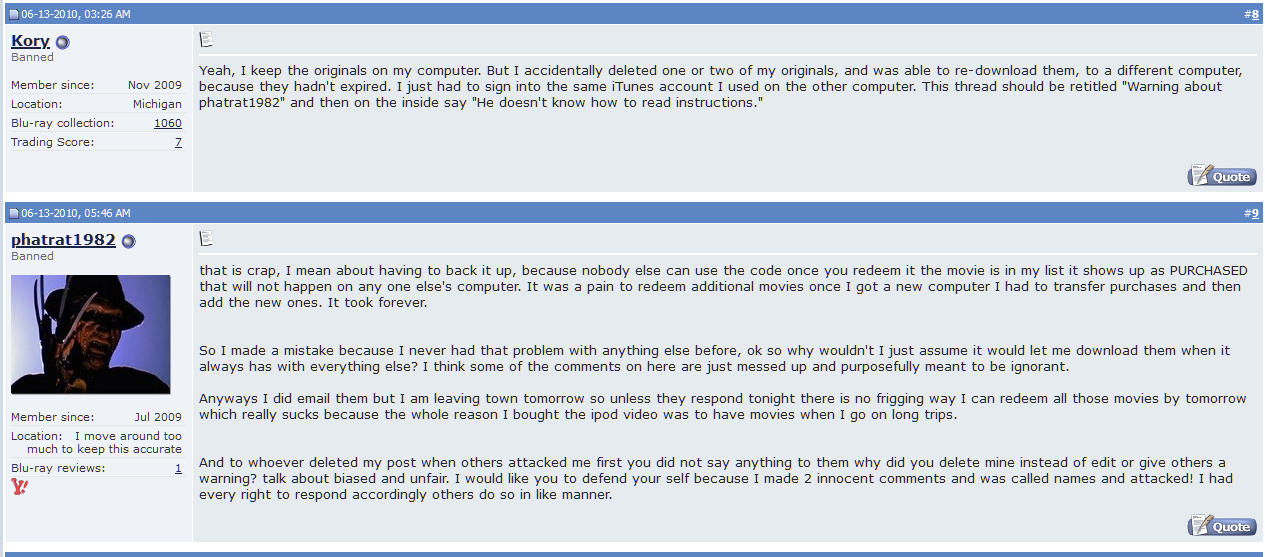Click the post status icon beside 05:46 AM date
Viewport: 1265px width, 557px height.
[x=14, y=213]
